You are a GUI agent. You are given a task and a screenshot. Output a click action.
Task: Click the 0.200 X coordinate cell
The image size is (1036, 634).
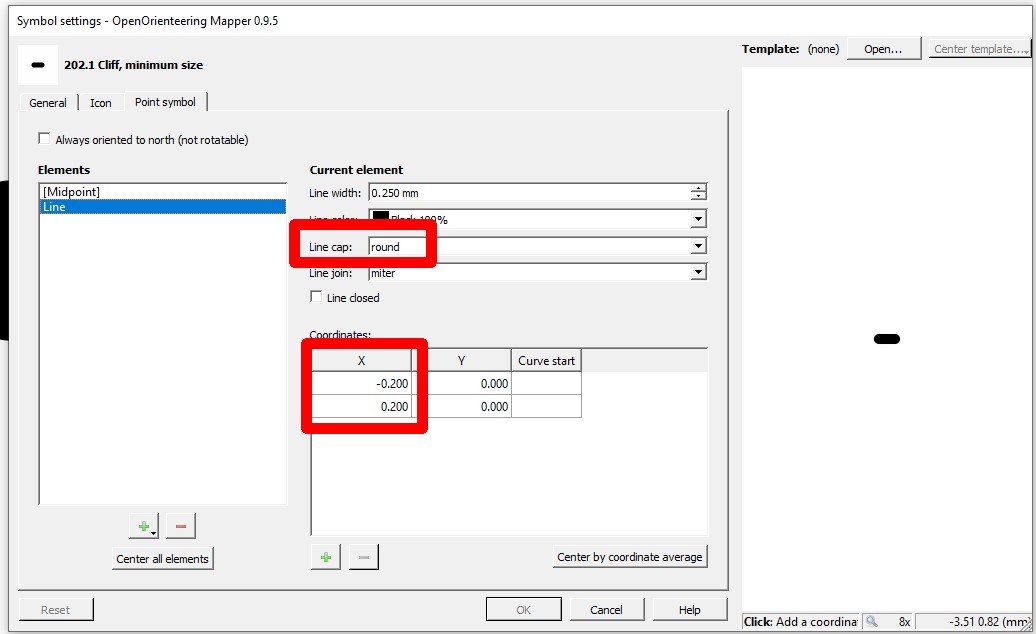pyautogui.click(x=361, y=406)
